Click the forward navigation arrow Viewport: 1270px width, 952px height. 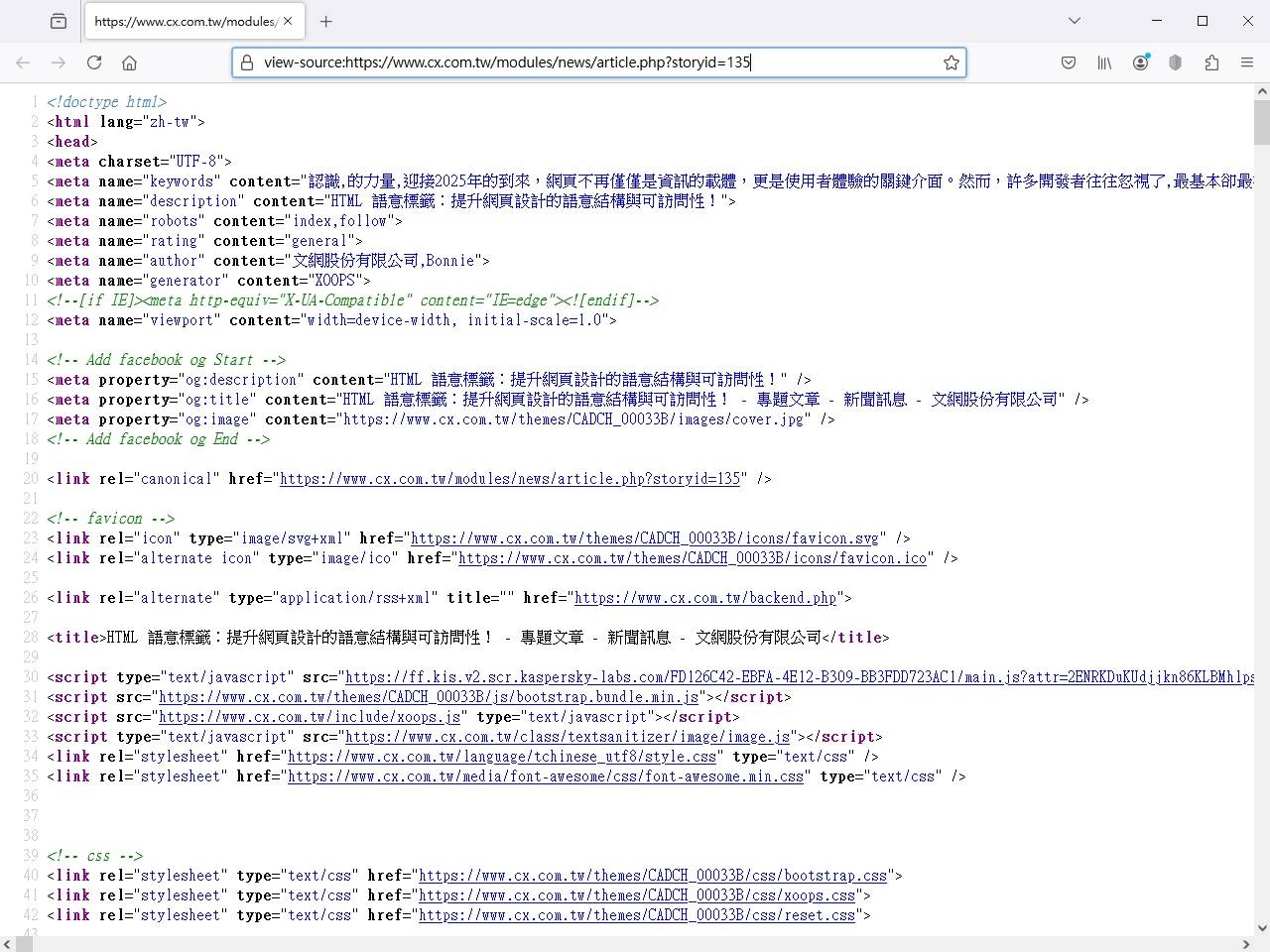[59, 62]
